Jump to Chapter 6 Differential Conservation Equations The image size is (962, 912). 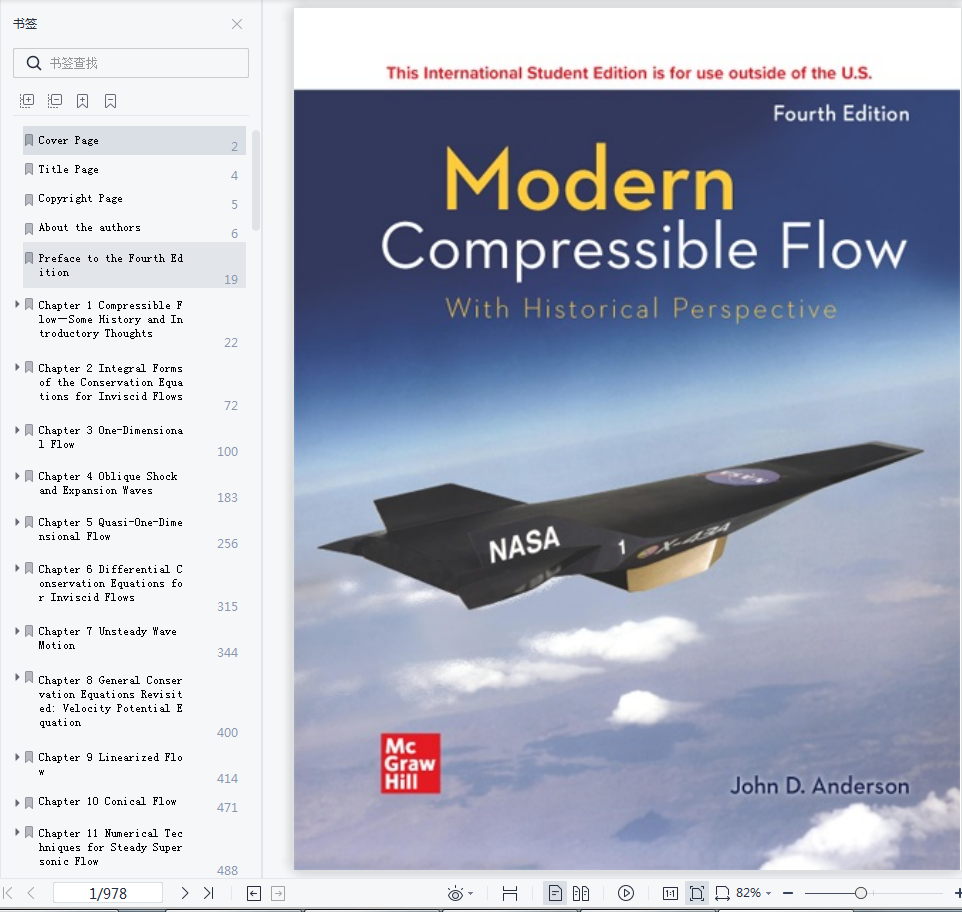(110, 583)
